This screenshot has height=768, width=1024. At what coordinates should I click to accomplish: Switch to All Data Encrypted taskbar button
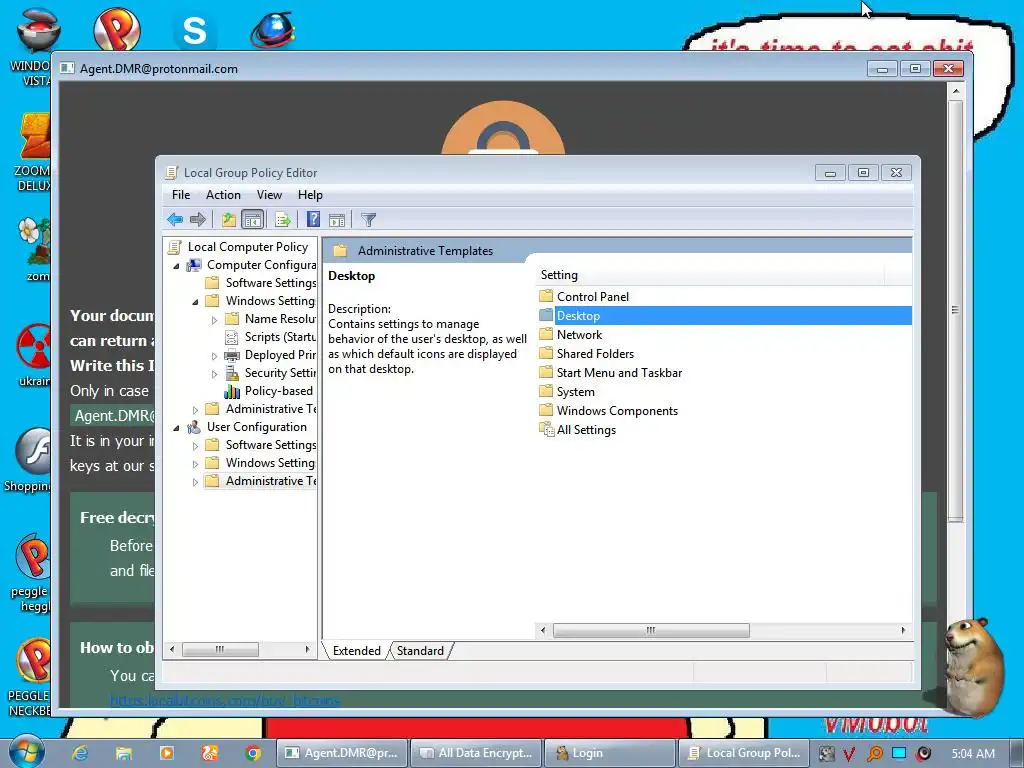477,753
